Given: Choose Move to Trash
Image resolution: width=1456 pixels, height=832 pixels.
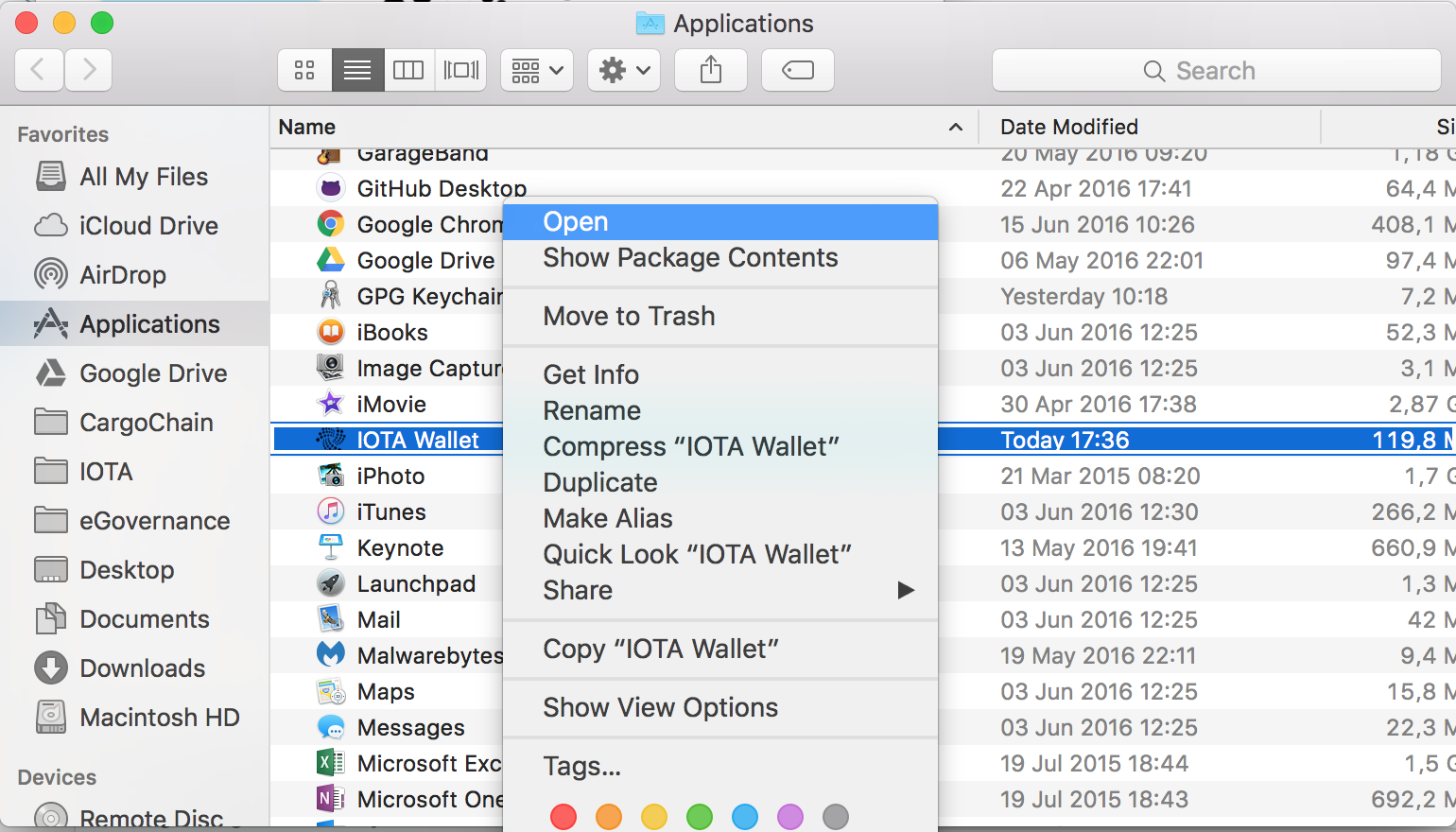Looking at the screenshot, I should point(720,317).
